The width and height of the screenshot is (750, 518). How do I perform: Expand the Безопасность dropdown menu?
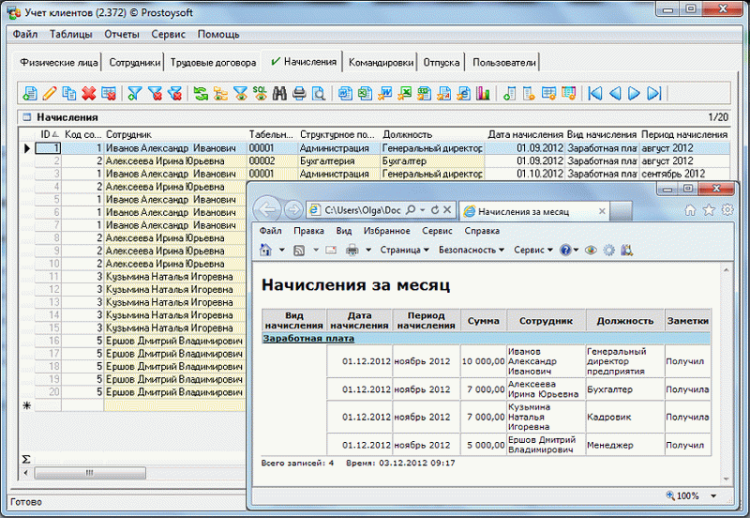[471, 249]
